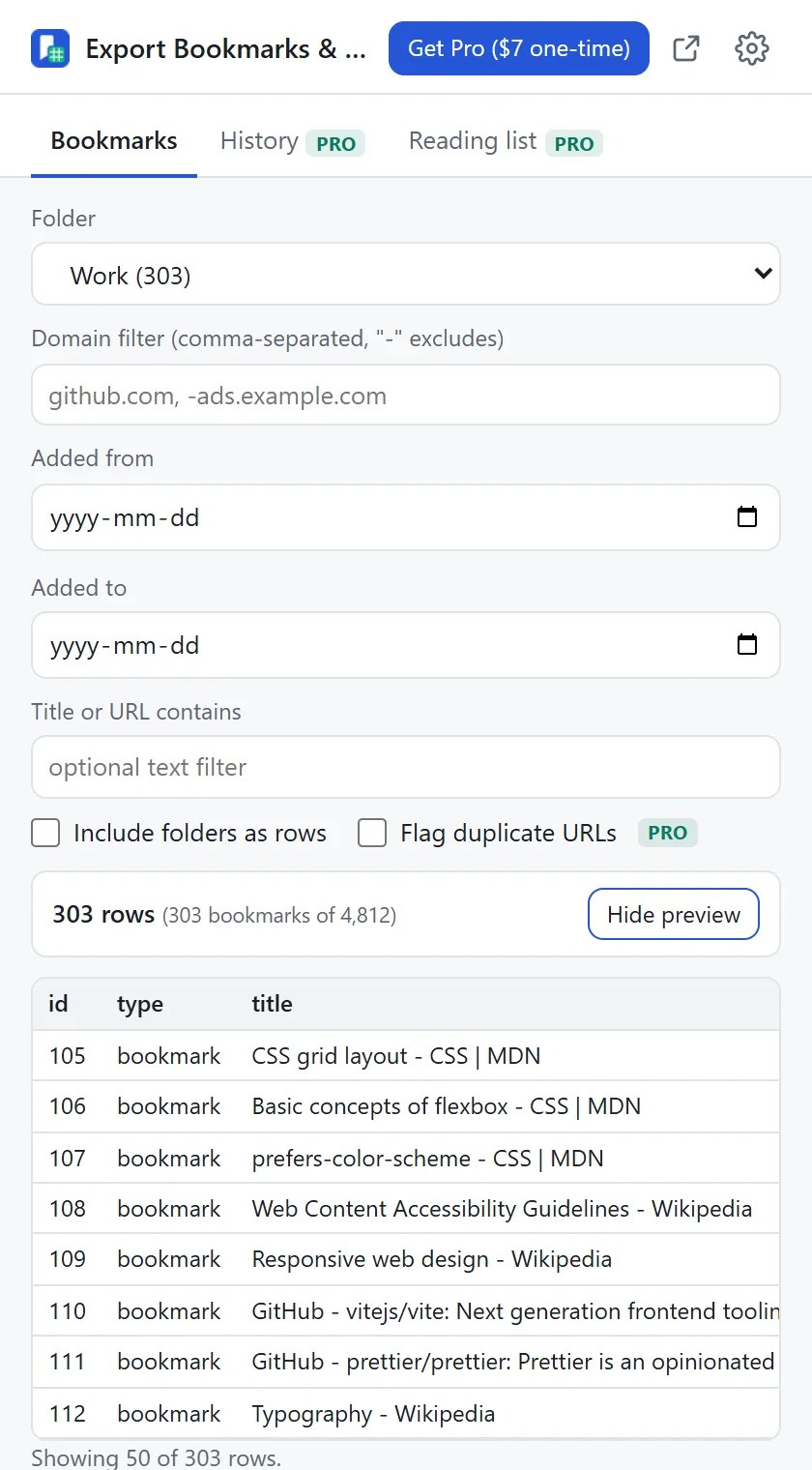Select row 'prefers-color-scheme - CSS | MDN'
The width and height of the screenshot is (812, 1470).
click(406, 1158)
